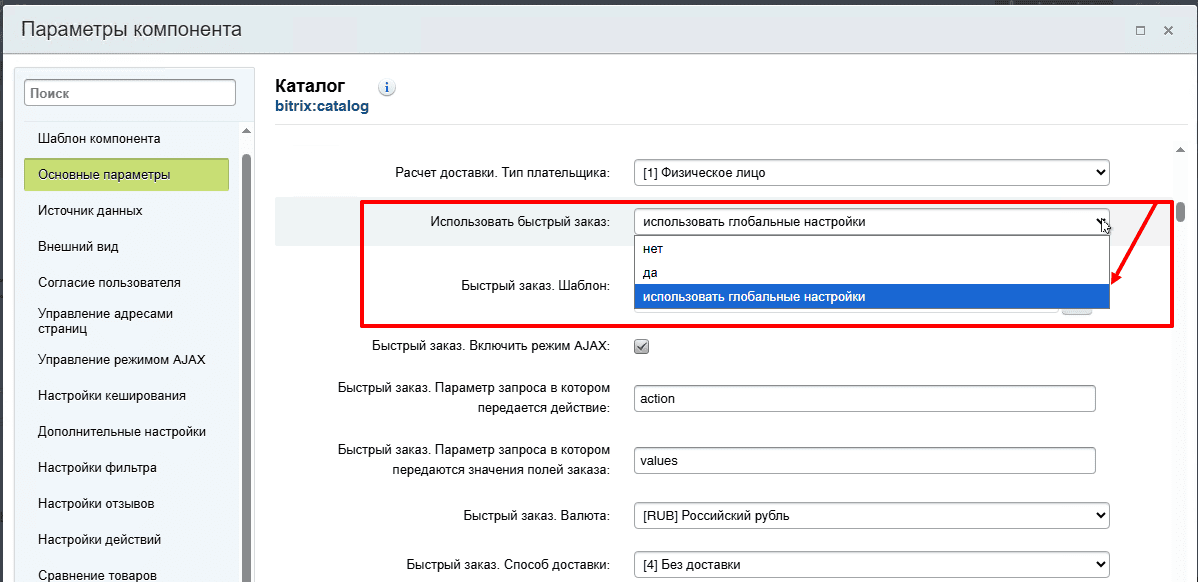Click the info icon next to Каталог
Image resolution: width=1198 pixels, height=582 pixels.
(387, 88)
